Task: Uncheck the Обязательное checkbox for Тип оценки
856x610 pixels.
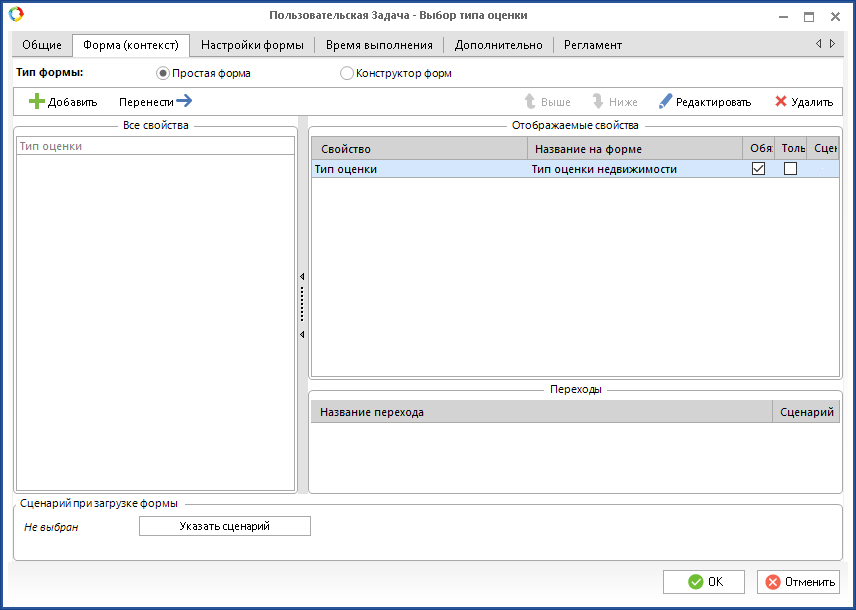Action: tap(758, 169)
